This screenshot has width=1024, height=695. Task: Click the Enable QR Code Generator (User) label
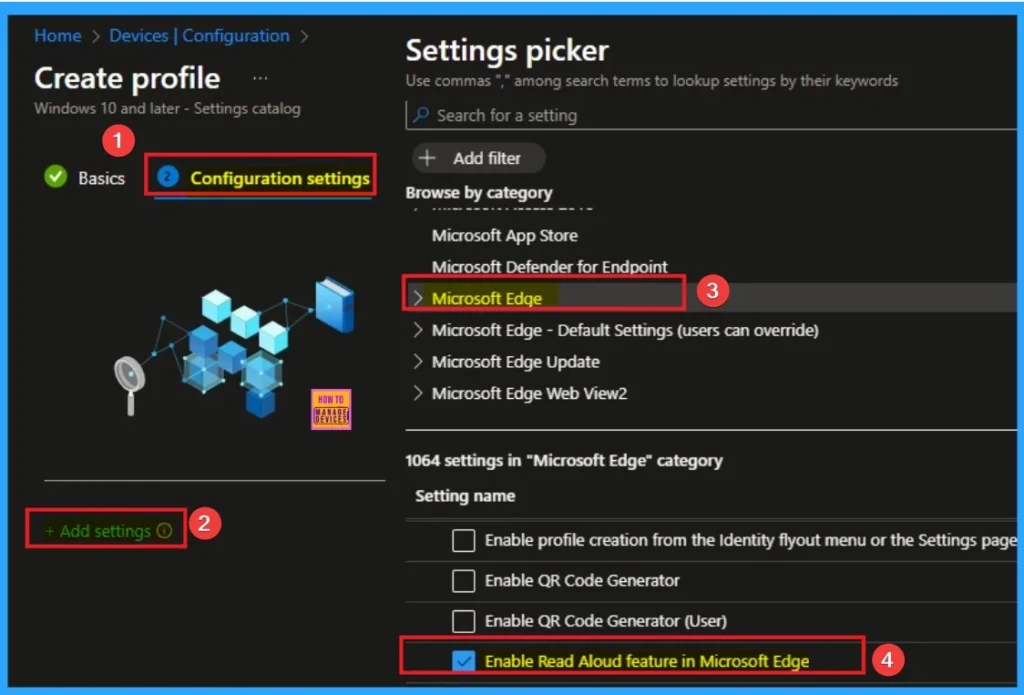click(605, 621)
